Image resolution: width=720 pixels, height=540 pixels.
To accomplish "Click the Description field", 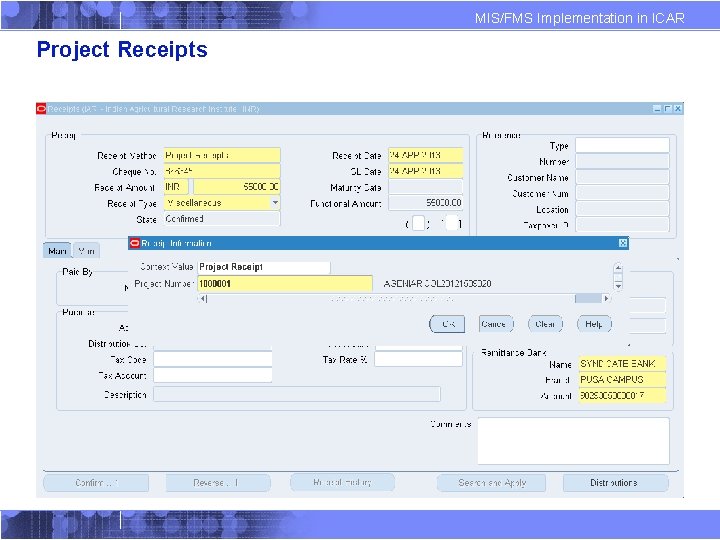I will (297, 394).
